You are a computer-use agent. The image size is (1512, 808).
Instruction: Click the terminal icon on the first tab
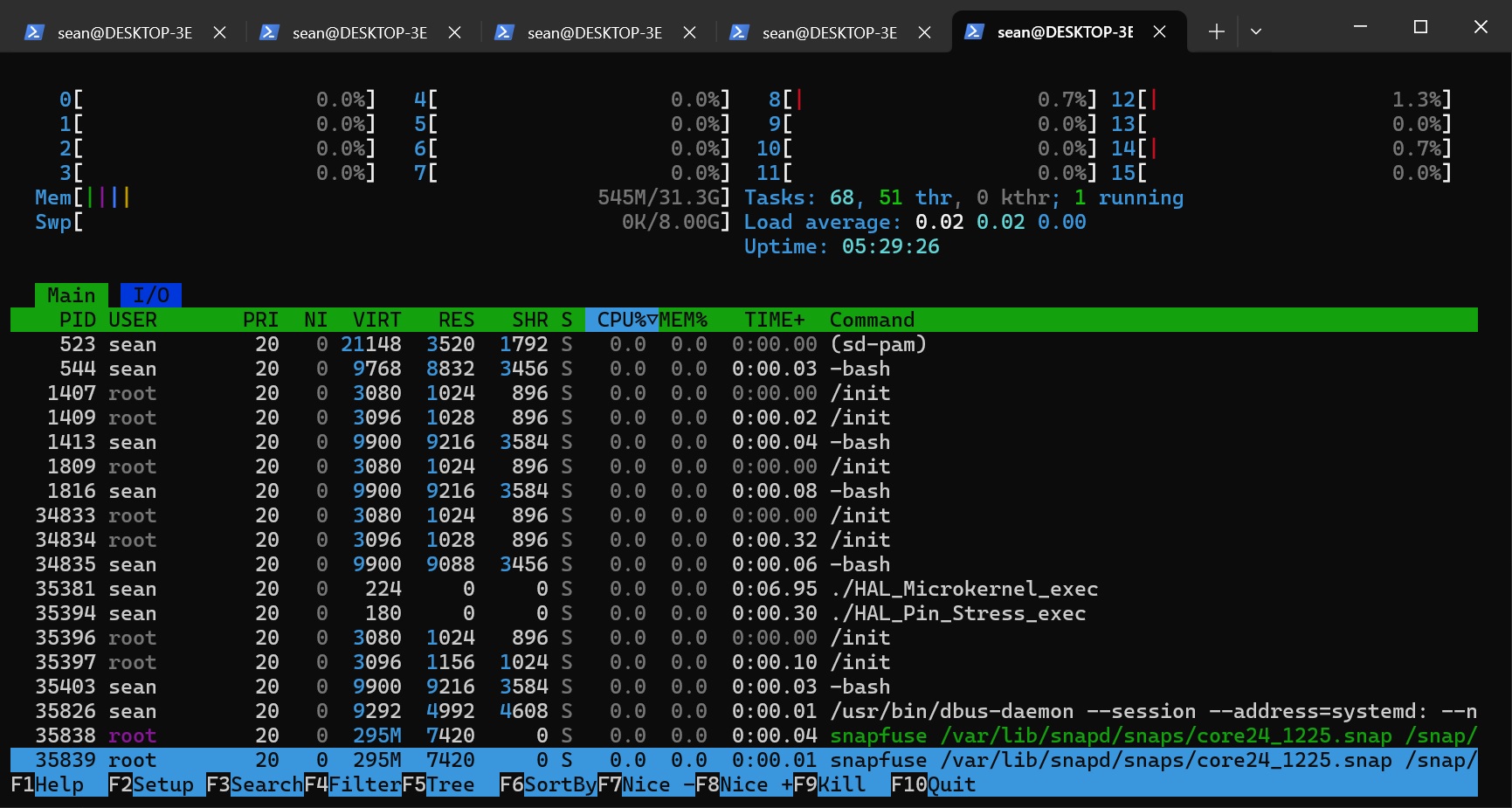(33, 31)
